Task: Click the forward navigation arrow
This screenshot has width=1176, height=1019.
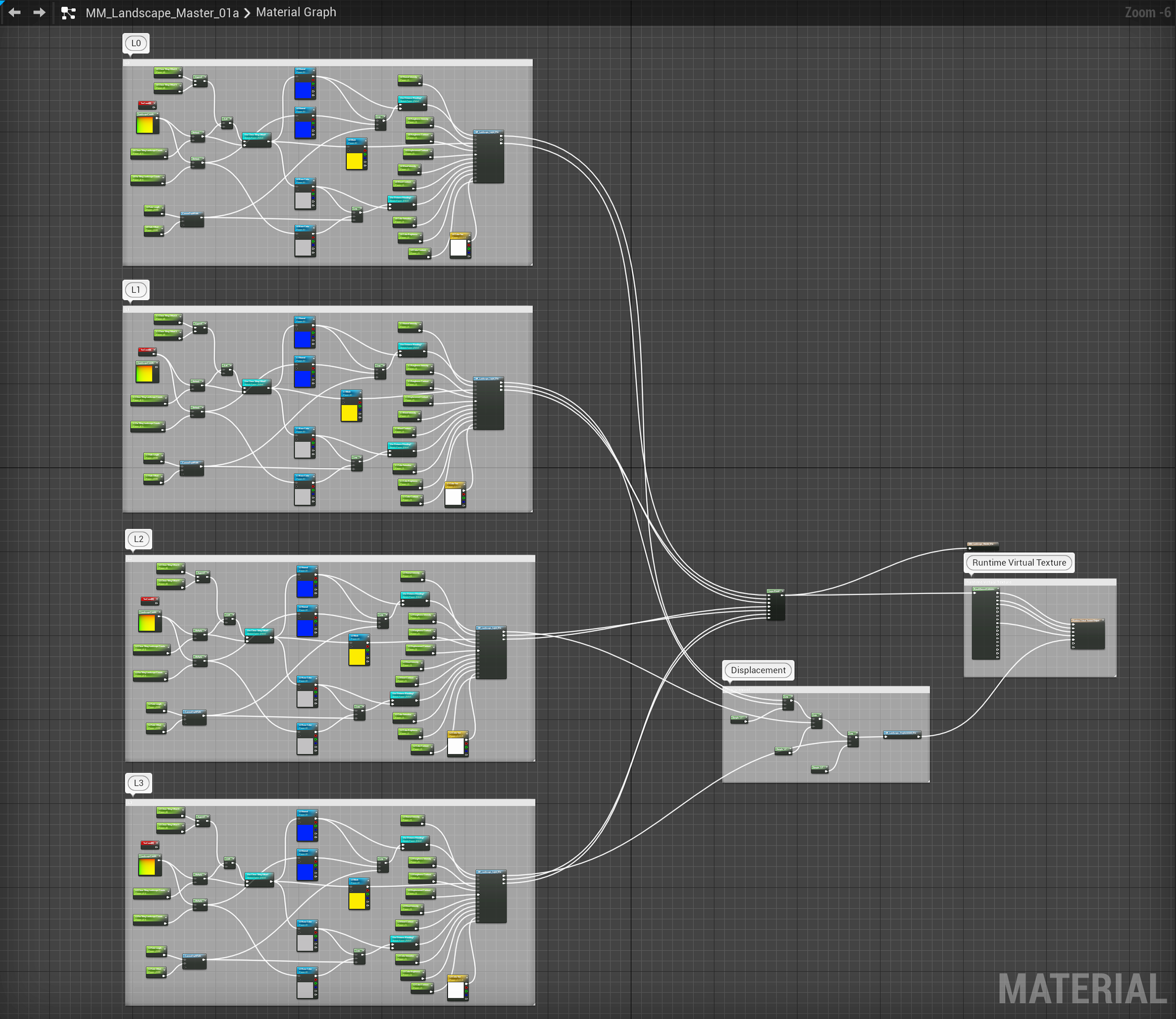Action: point(39,13)
